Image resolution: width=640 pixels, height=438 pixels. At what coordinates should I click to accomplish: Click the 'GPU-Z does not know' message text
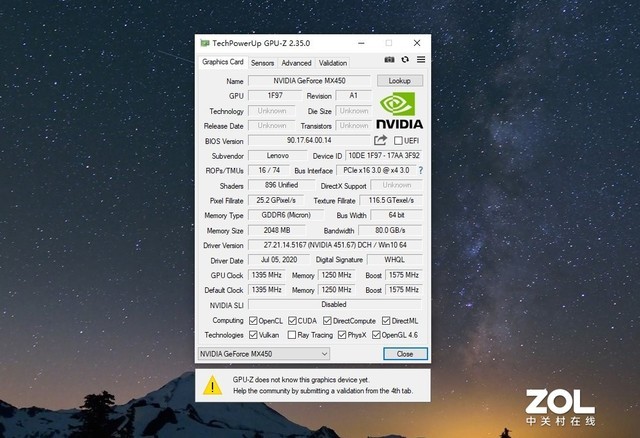(301, 380)
